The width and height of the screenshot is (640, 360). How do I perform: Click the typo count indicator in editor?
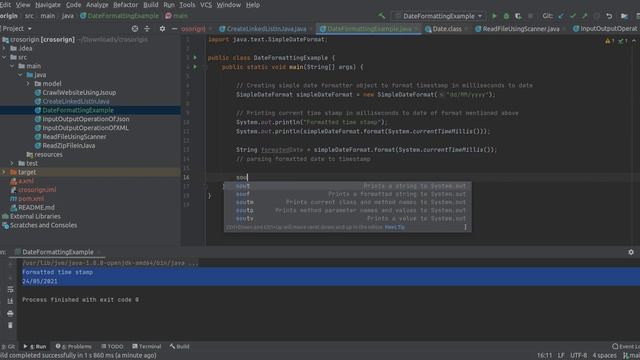coord(623,41)
